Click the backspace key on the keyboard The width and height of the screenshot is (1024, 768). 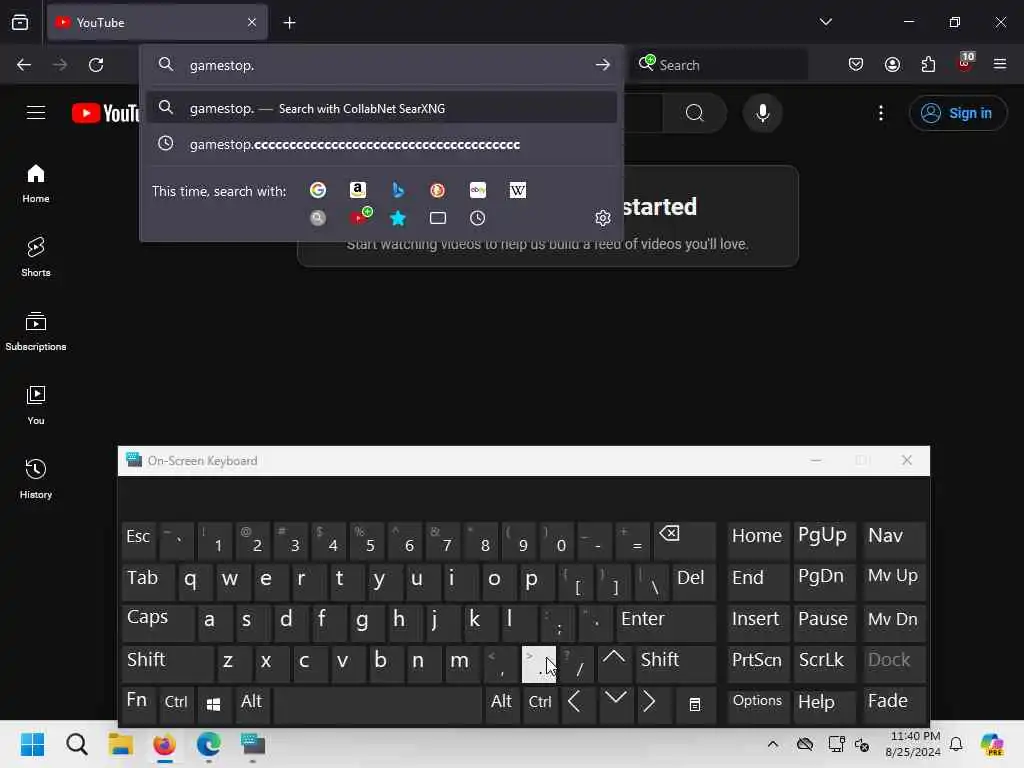pos(684,539)
